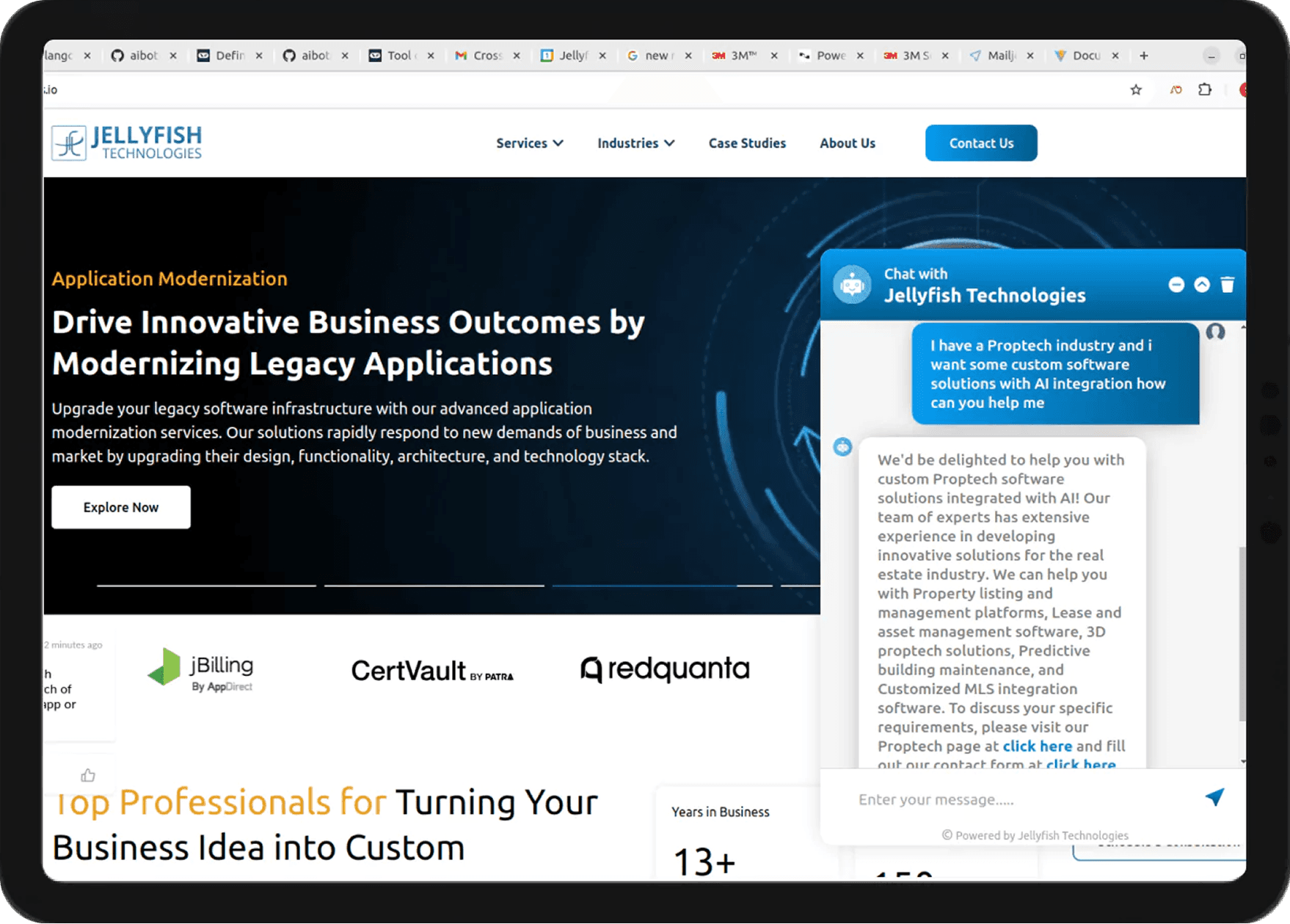Delete chat history with trash icon
1290x924 pixels.
1228,285
